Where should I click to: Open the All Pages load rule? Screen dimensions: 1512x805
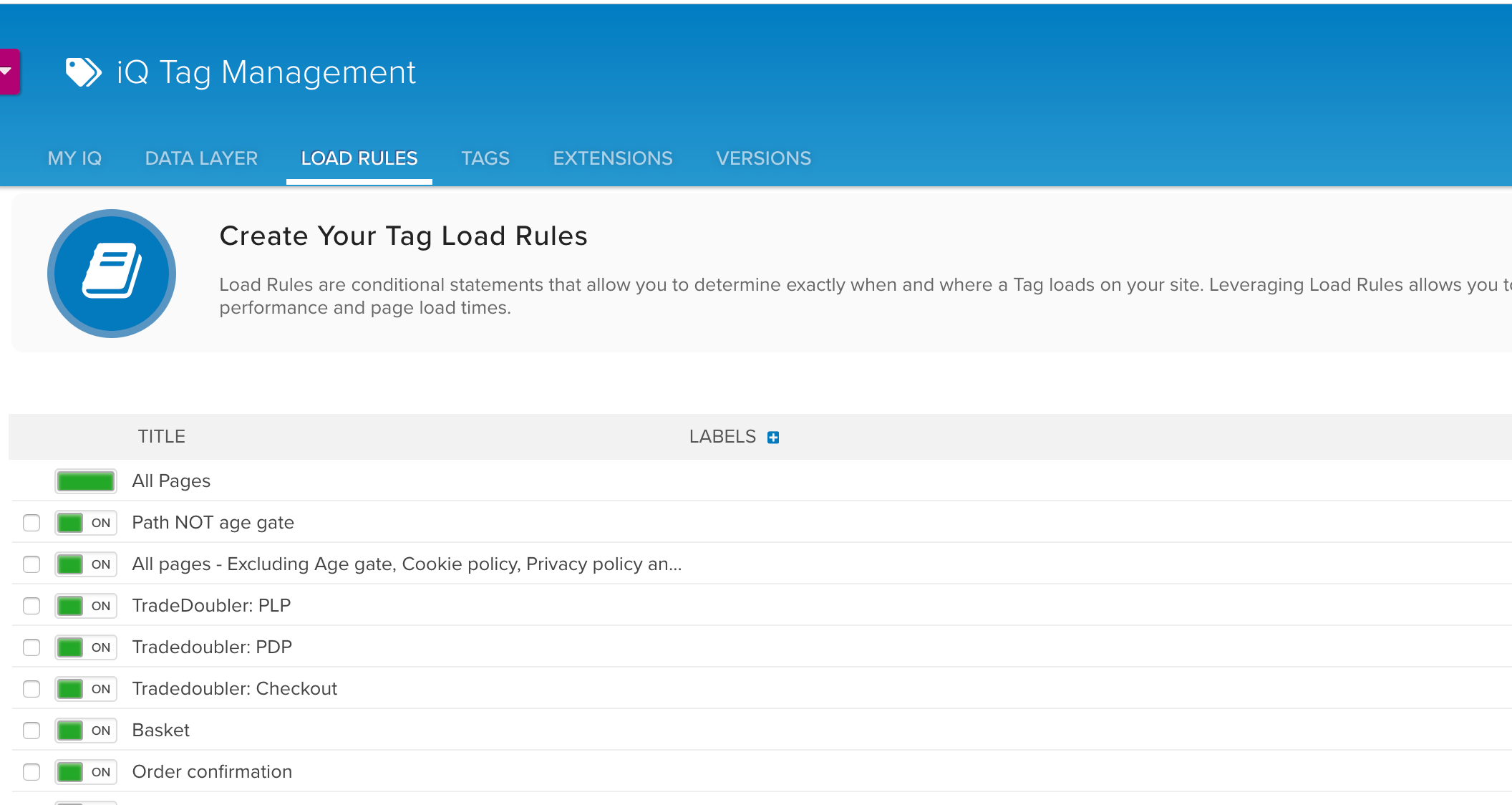[x=171, y=481]
